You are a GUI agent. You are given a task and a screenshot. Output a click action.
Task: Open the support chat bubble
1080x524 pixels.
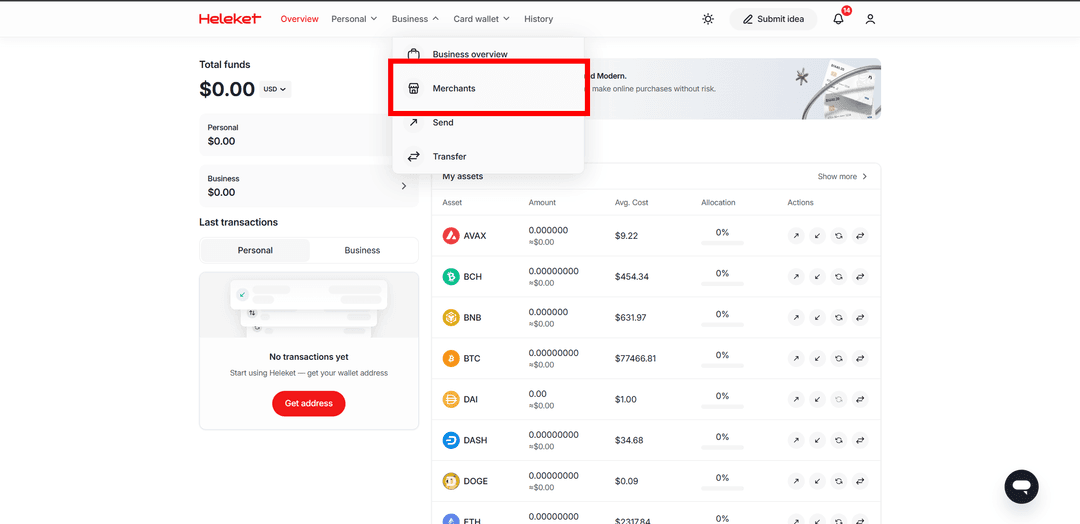[1021, 486]
